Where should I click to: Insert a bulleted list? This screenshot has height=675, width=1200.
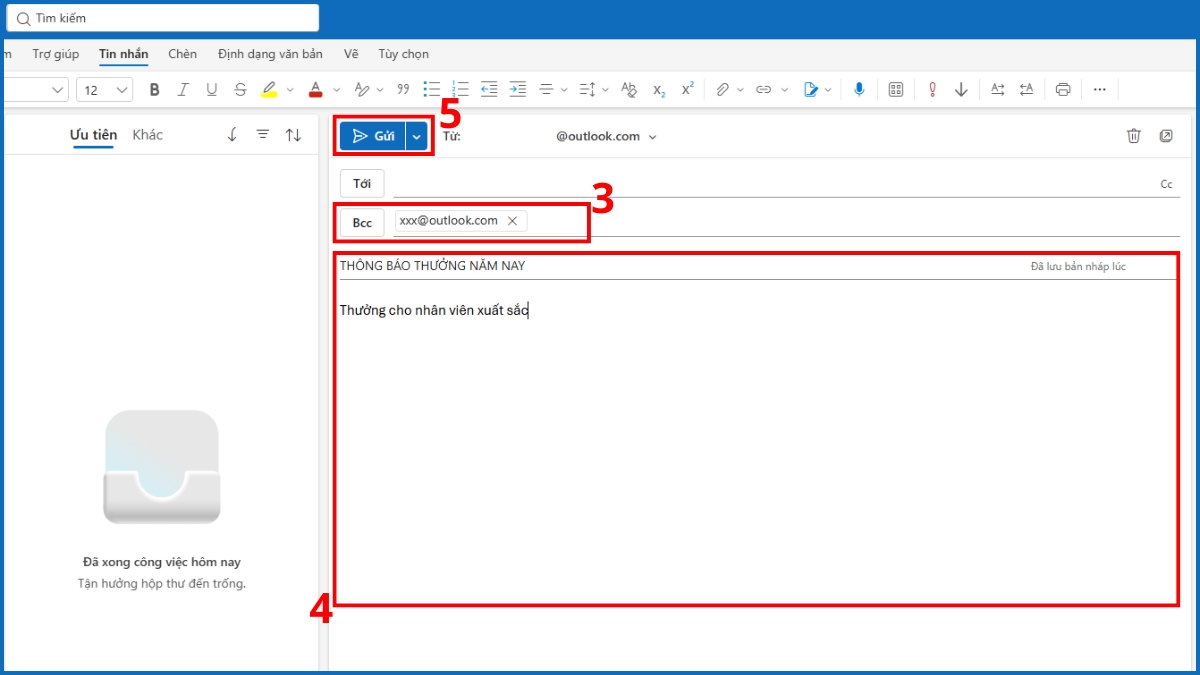click(x=431, y=90)
